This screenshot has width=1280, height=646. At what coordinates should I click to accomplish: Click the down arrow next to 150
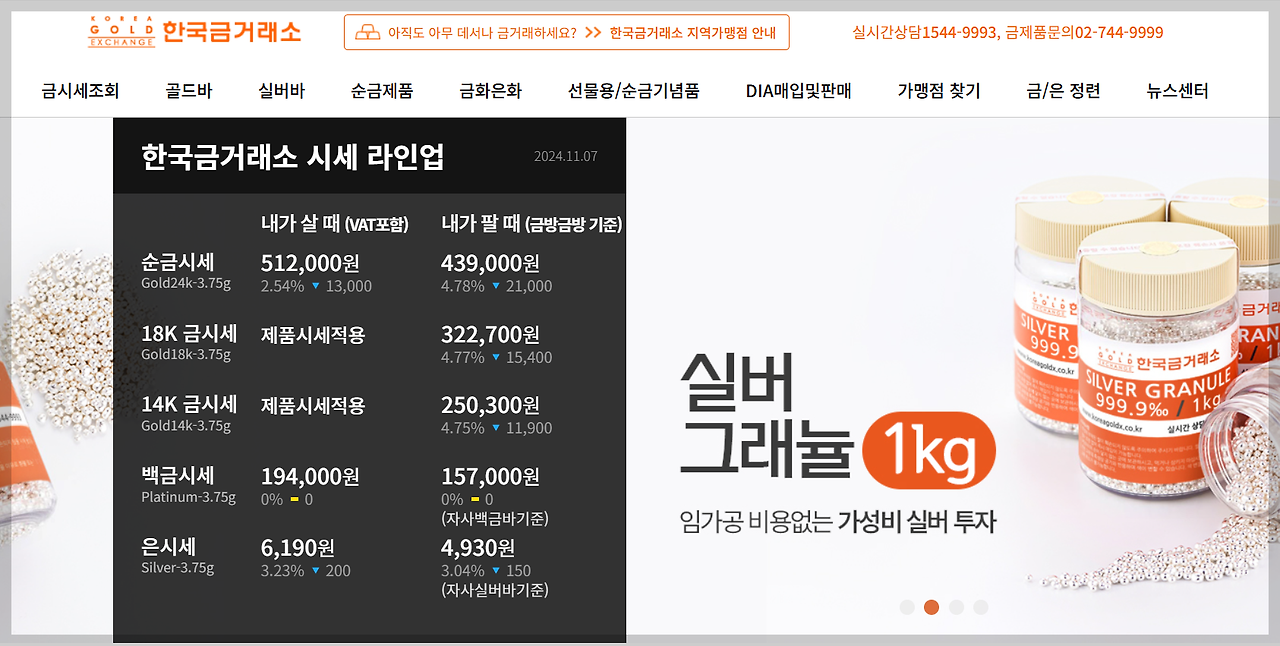[x=495, y=571]
